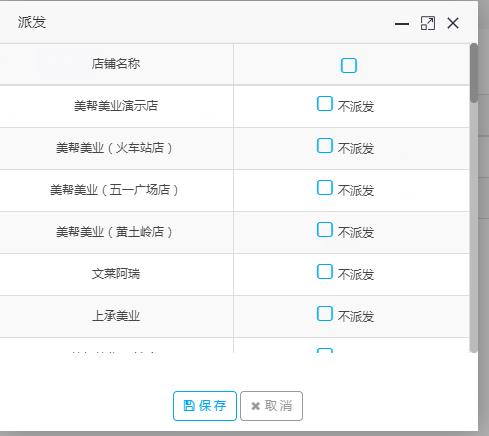The height and width of the screenshot is (436, 489).
Task: Select the 文莱阿瑞 store row
Action: pyautogui.click(x=235, y=274)
